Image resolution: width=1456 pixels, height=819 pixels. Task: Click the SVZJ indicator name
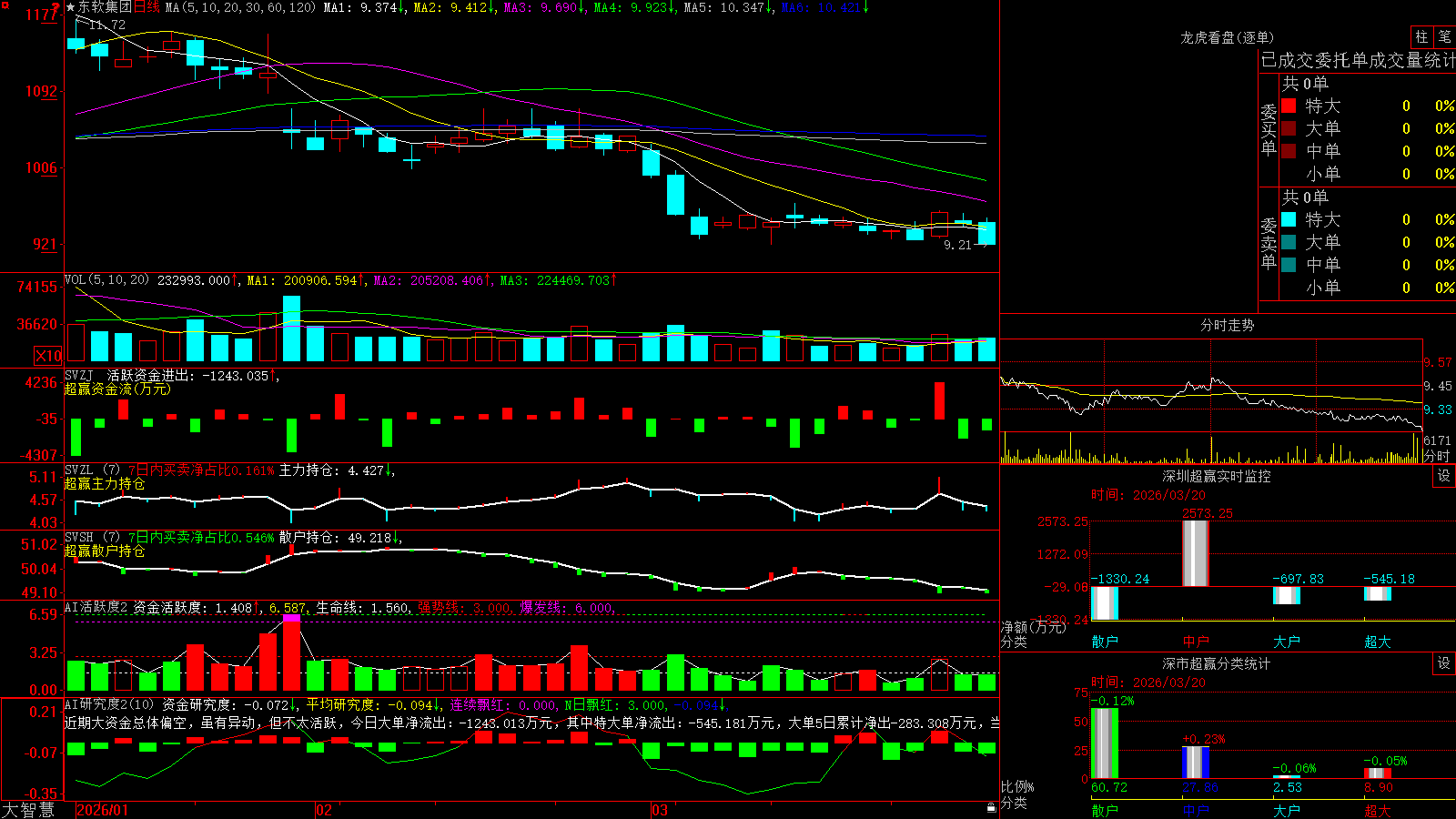tap(79, 375)
